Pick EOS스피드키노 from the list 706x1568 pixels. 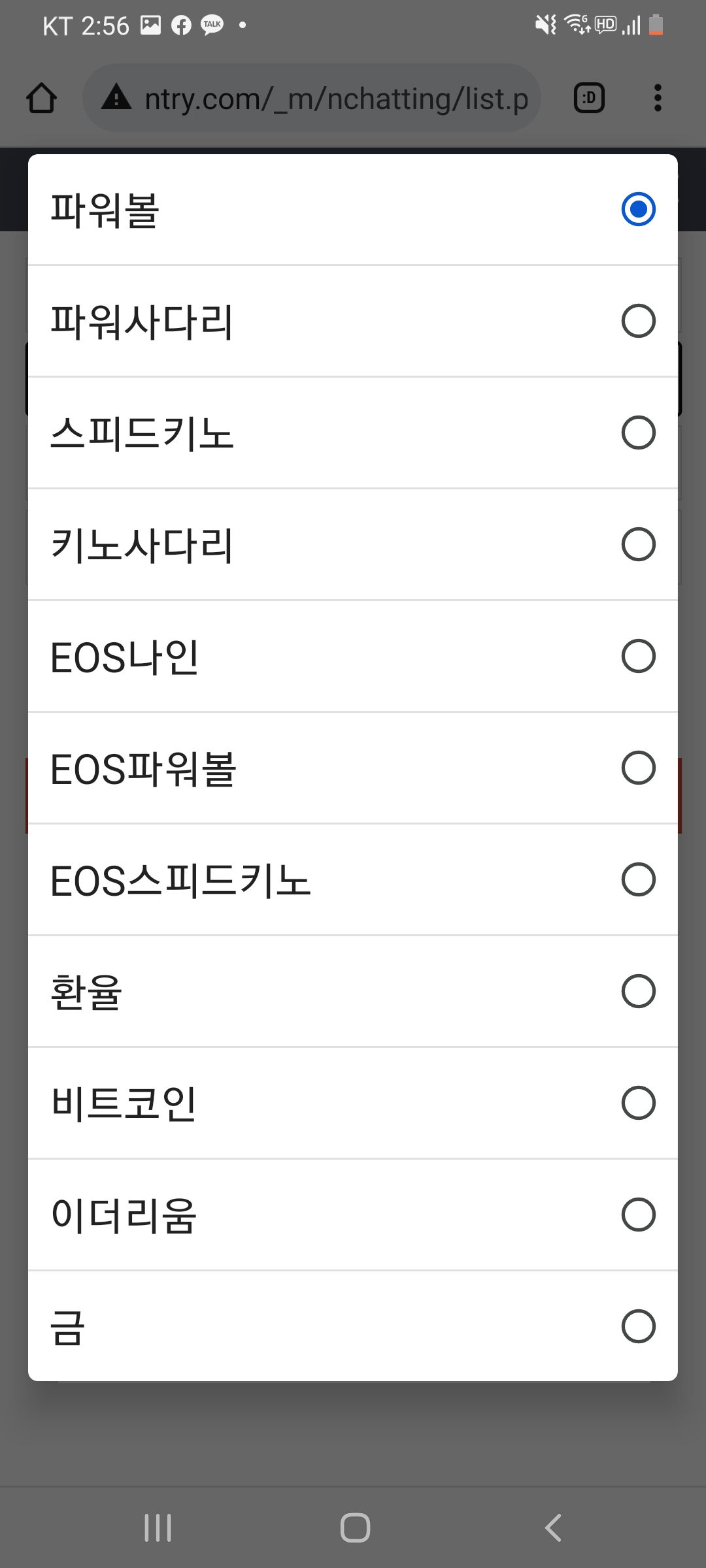(x=353, y=879)
